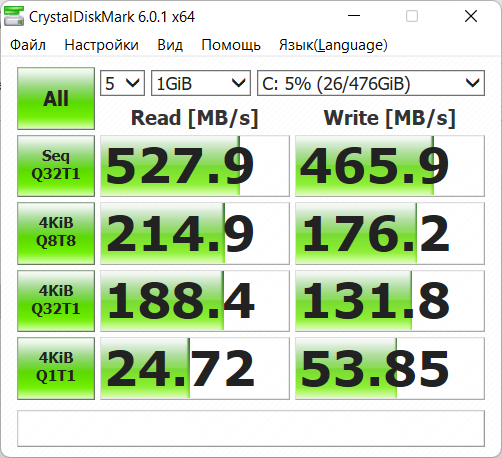502x458 pixels.
Task: Start the 4KiB Q8T8 test
Action: 56,233
